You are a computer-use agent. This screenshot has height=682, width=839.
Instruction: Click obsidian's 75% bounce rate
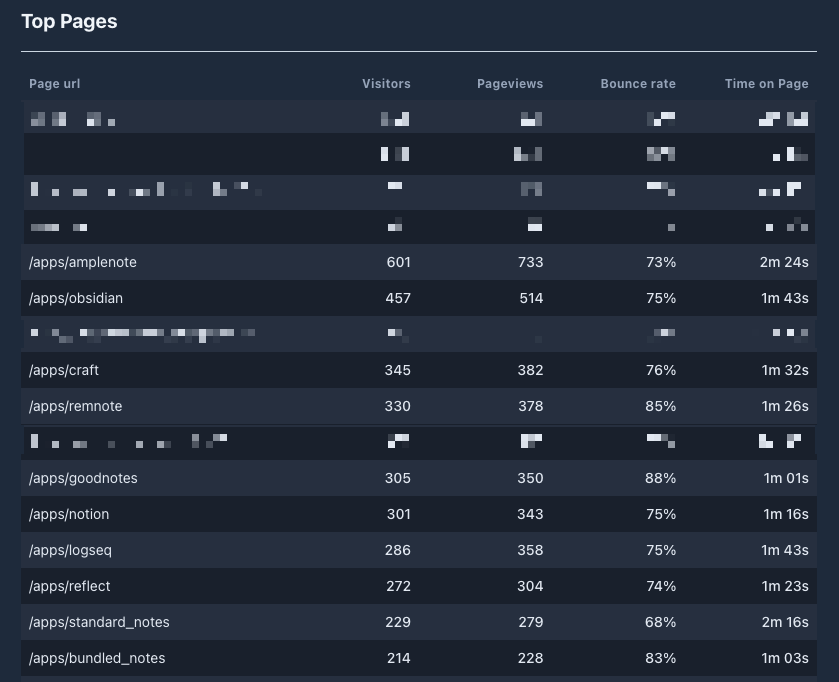(661, 298)
